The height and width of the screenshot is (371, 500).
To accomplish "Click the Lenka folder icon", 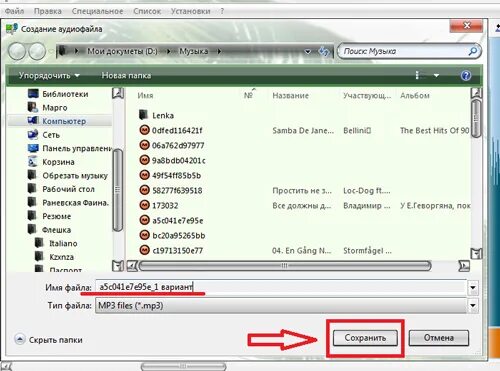I will (143, 115).
